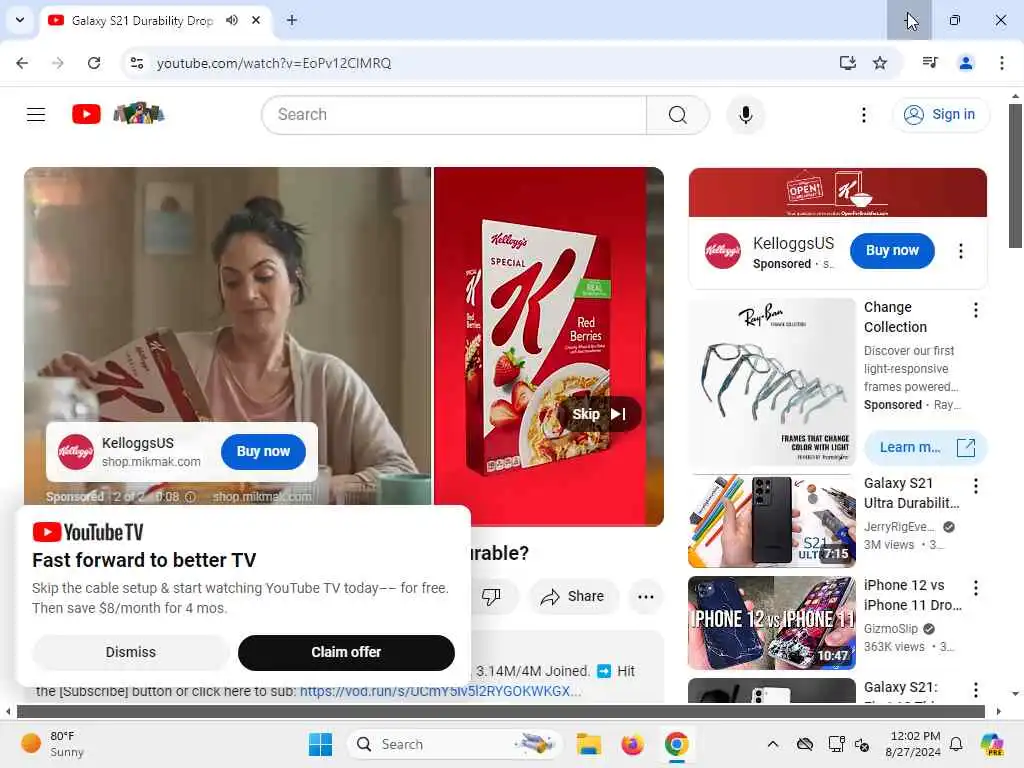
Task: Click the Sign in button
Action: click(x=941, y=115)
